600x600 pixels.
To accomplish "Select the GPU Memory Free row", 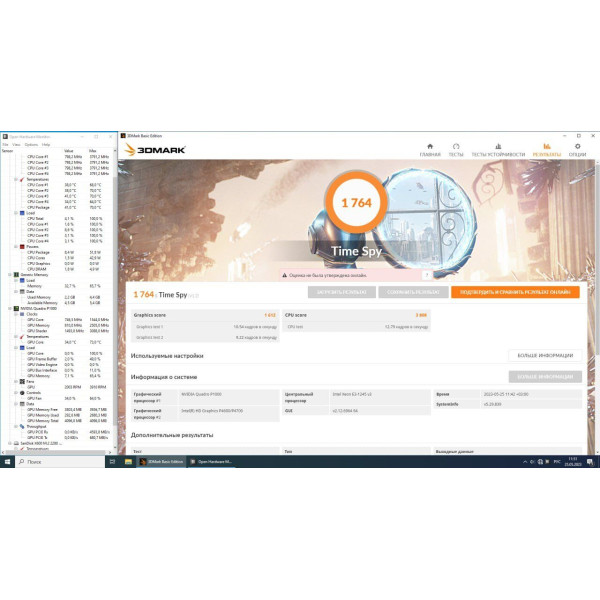I will (57, 409).
